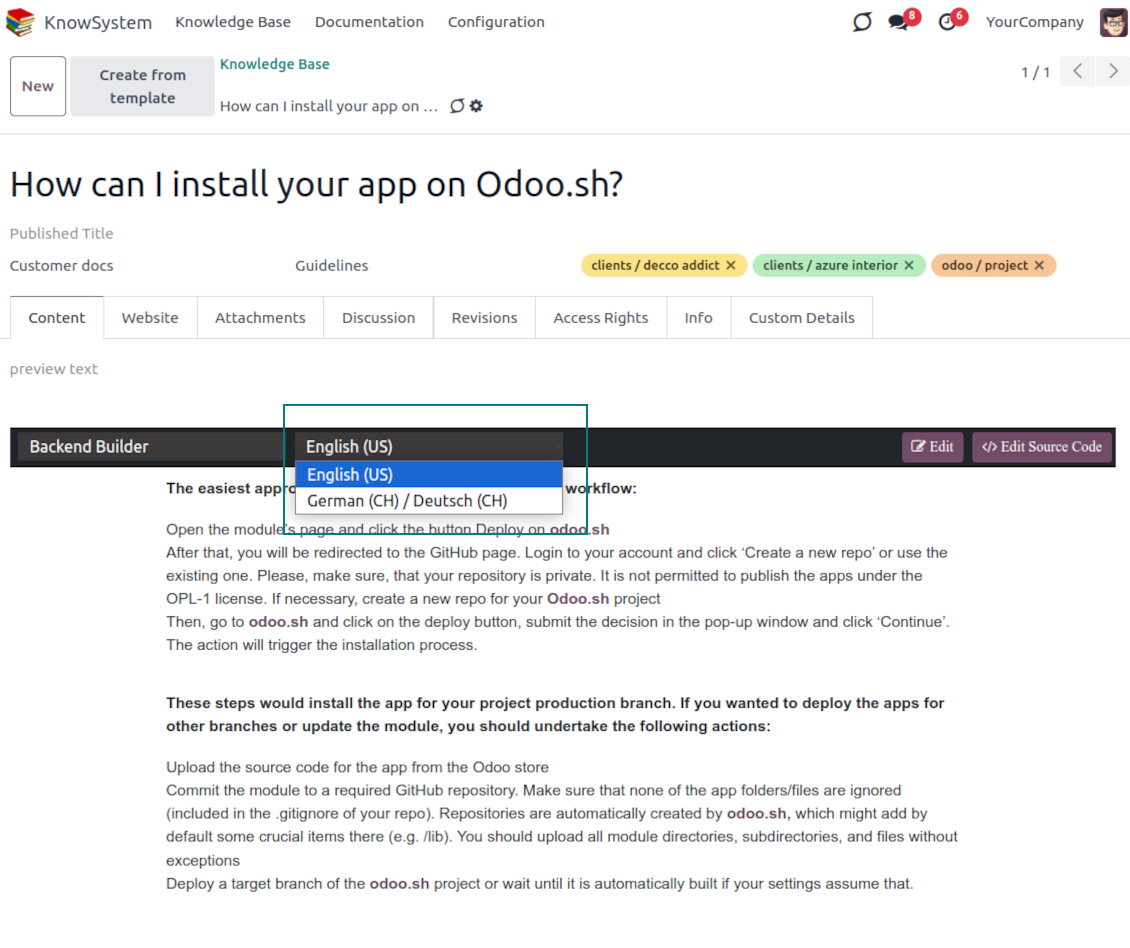Click the clients / azure interior tag label
The image size is (1130, 948).
830,265
